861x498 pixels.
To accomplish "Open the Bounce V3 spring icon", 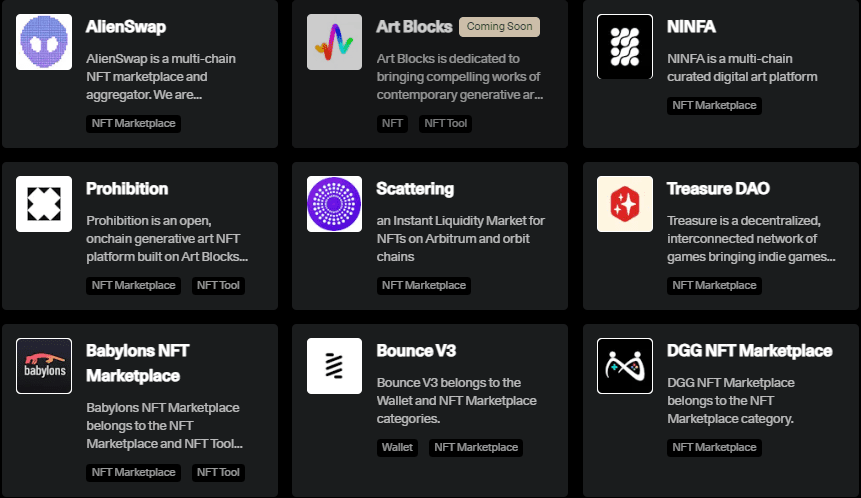I will (x=334, y=366).
